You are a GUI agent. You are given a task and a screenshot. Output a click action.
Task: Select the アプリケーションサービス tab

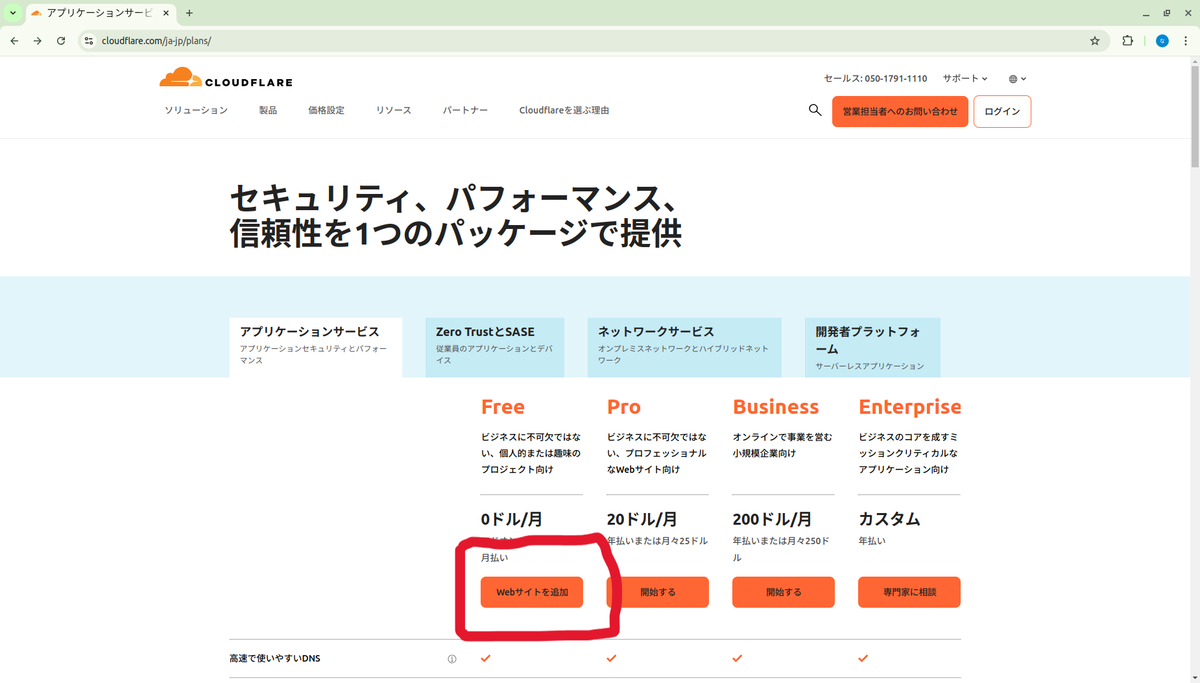pyautogui.click(x=316, y=347)
